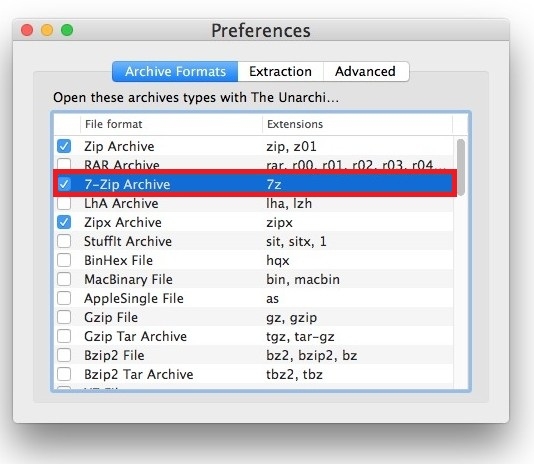Viewport: 534px width, 464px height.
Task: Tick the LhA Archive checkbox
Action: (64, 204)
